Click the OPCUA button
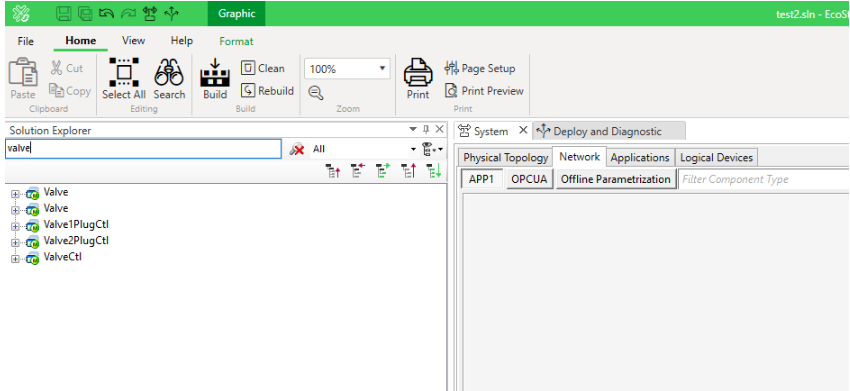 [530, 179]
